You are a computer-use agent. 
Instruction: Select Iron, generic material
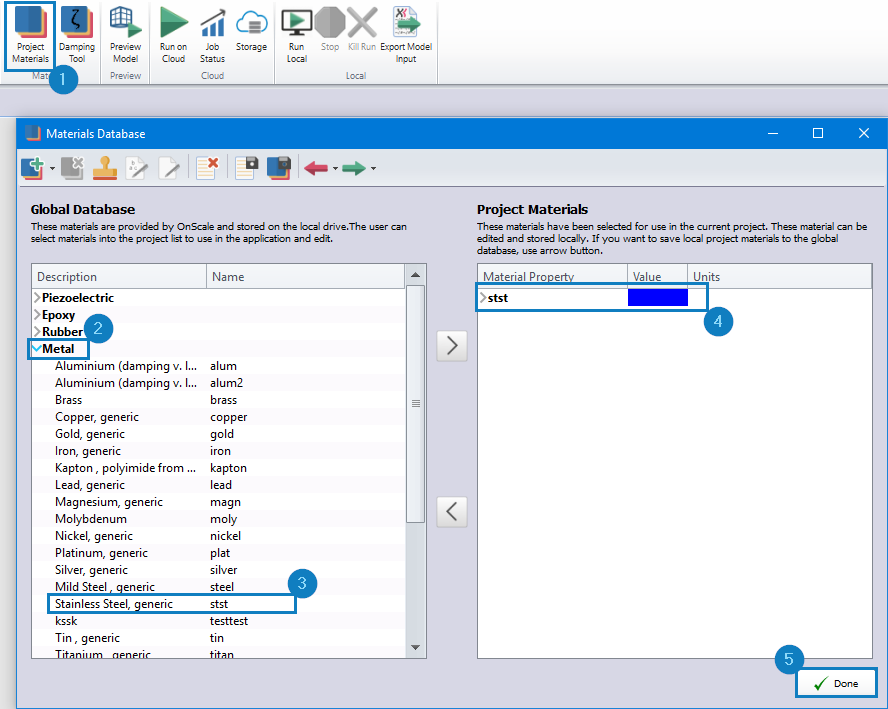coord(219,451)
